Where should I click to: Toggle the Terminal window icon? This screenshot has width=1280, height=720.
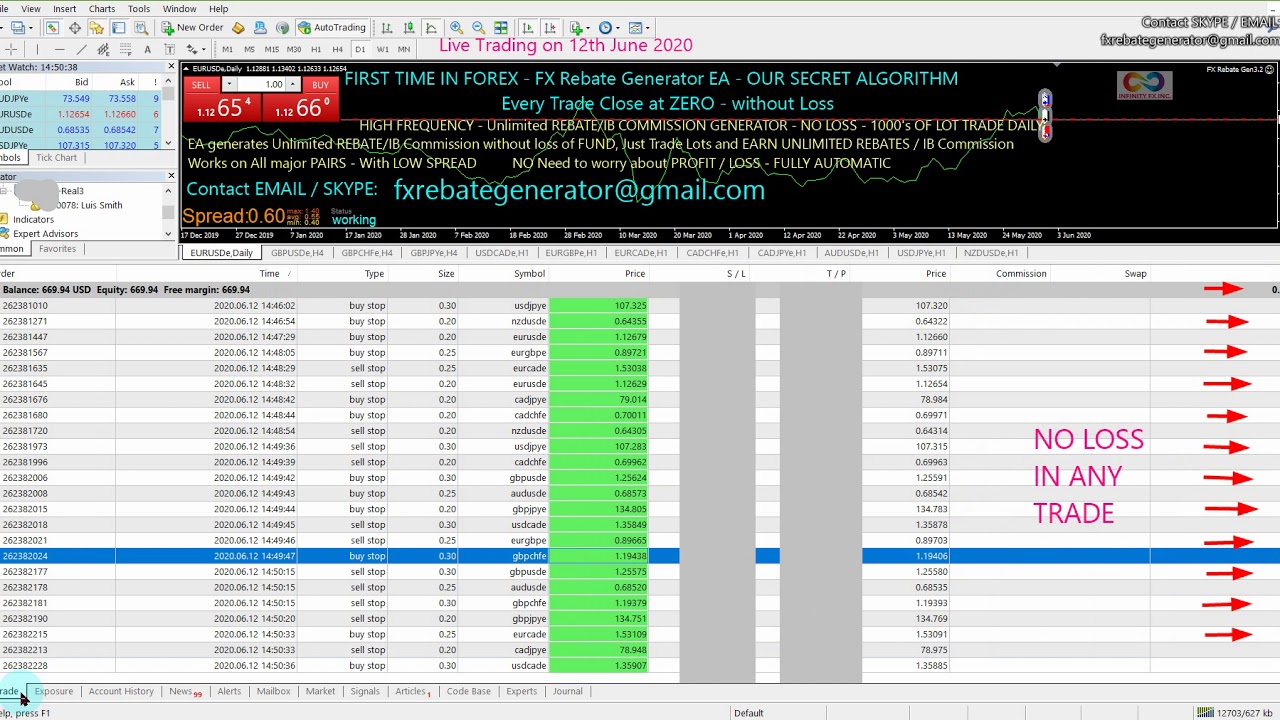119,27
